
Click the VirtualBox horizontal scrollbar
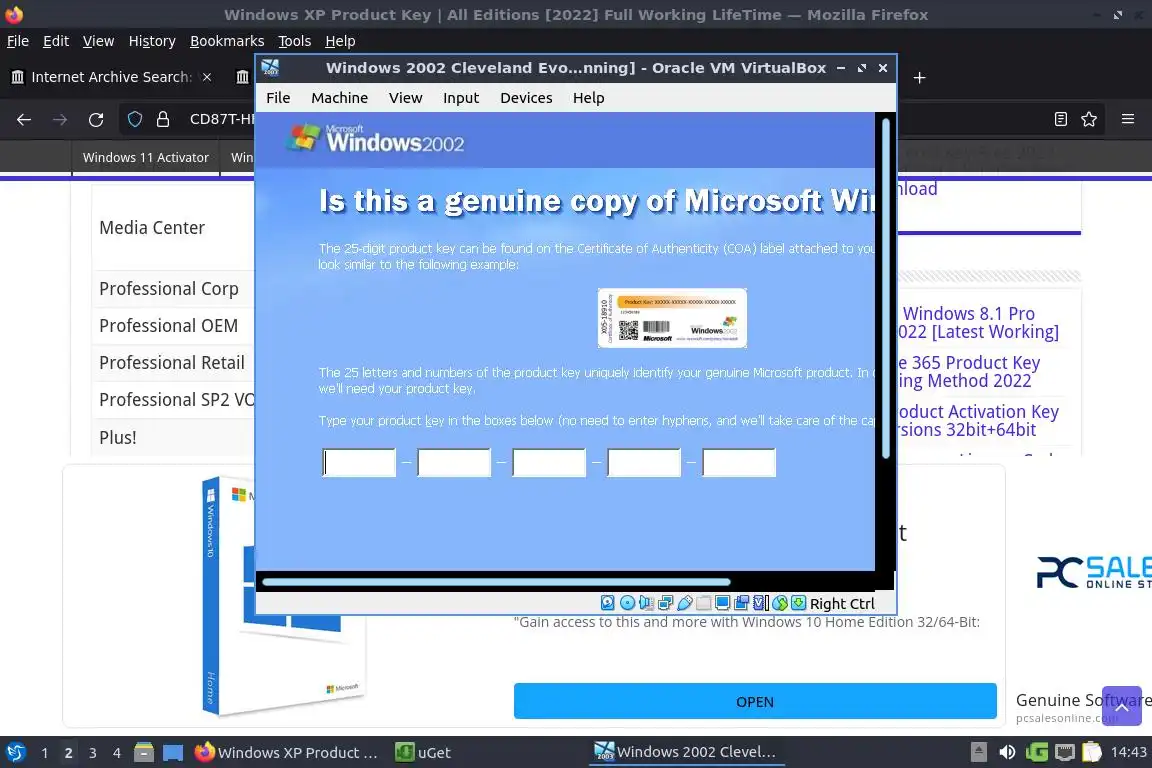click(x=497, y=581)
